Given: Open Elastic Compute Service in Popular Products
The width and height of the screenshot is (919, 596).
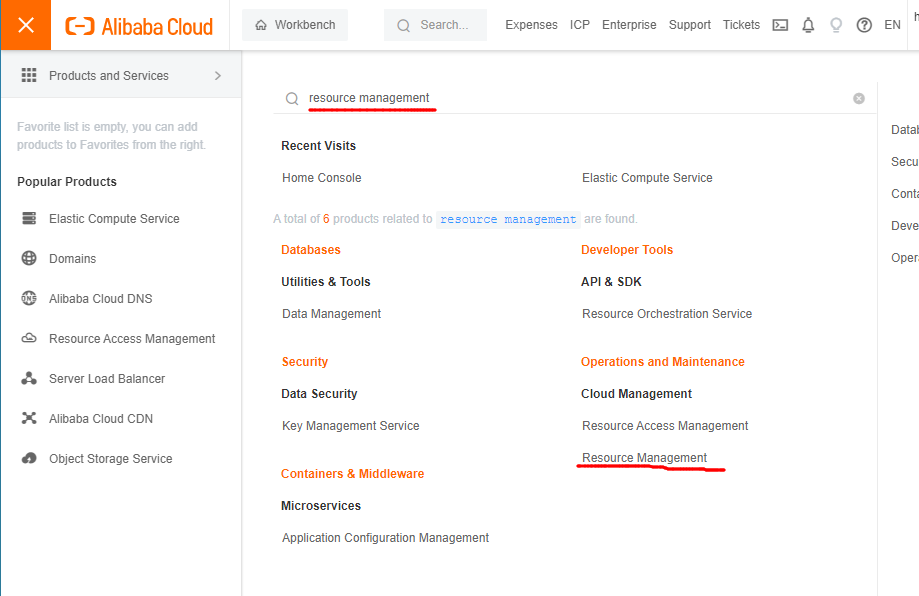Looking at the screenshot, I should pos(114,219).
